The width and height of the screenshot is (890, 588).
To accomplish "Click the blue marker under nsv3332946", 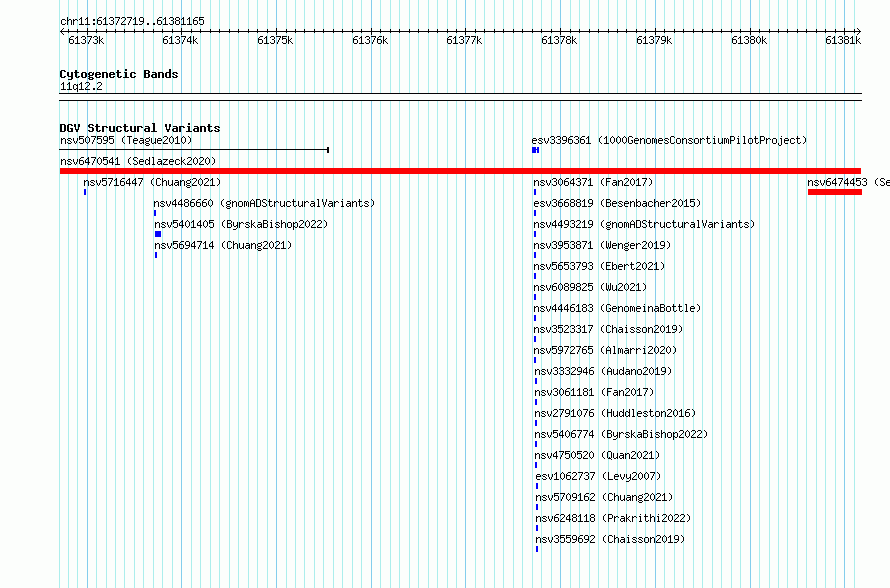I will pyautogui.click(x=536, y=381).
